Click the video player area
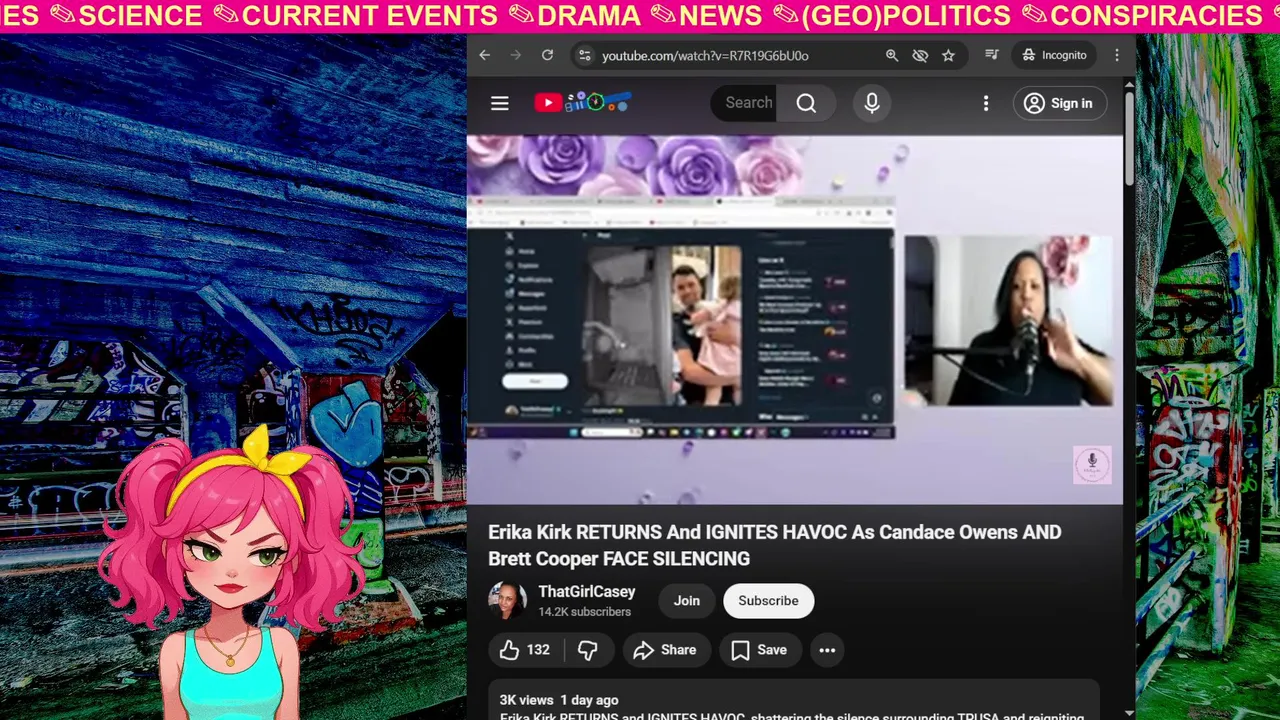Viewport: 1280px width, 720px height. coord(795,320)
